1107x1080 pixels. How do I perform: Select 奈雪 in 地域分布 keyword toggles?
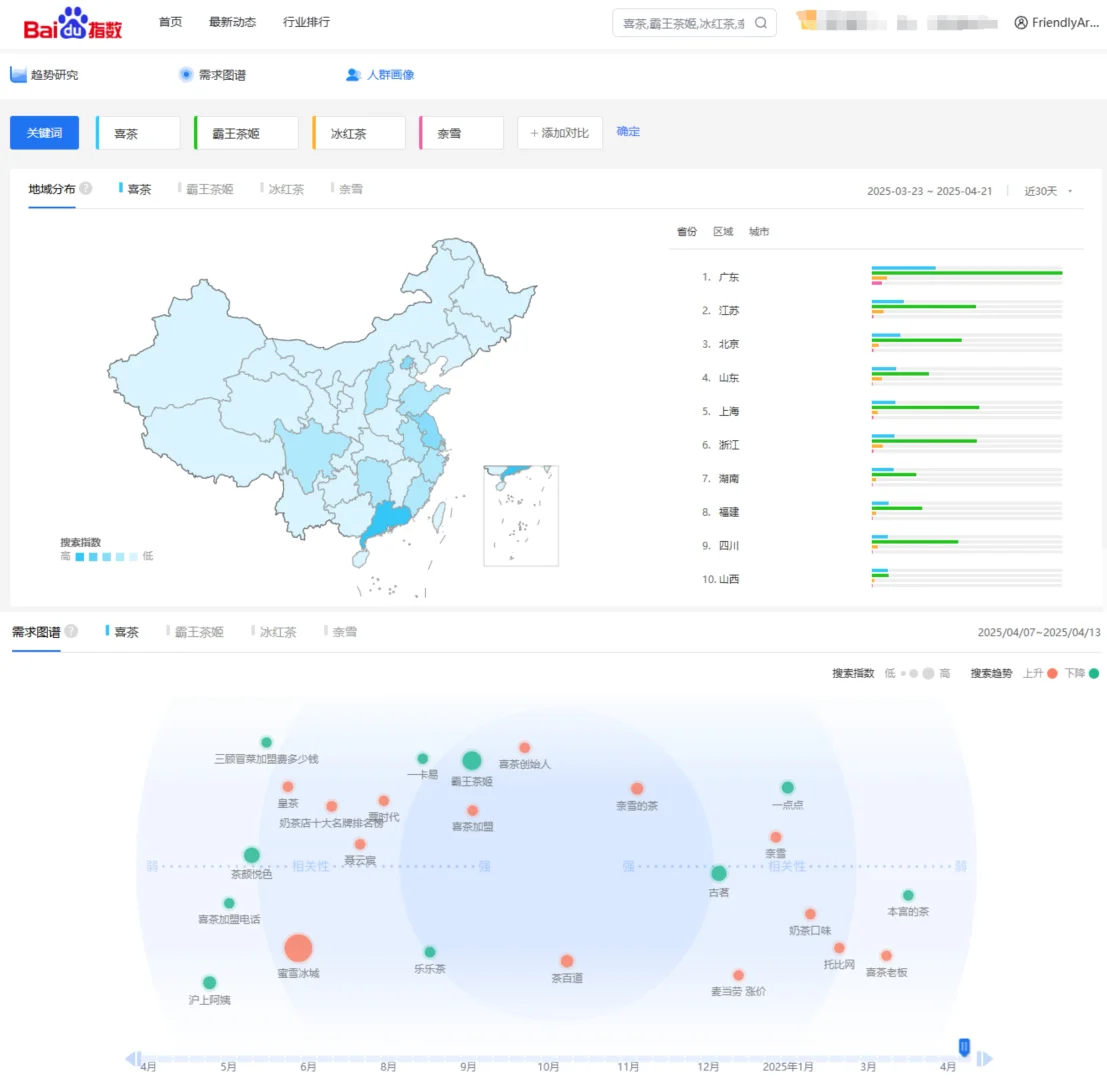pyautogui.click(x=347, y=189)
